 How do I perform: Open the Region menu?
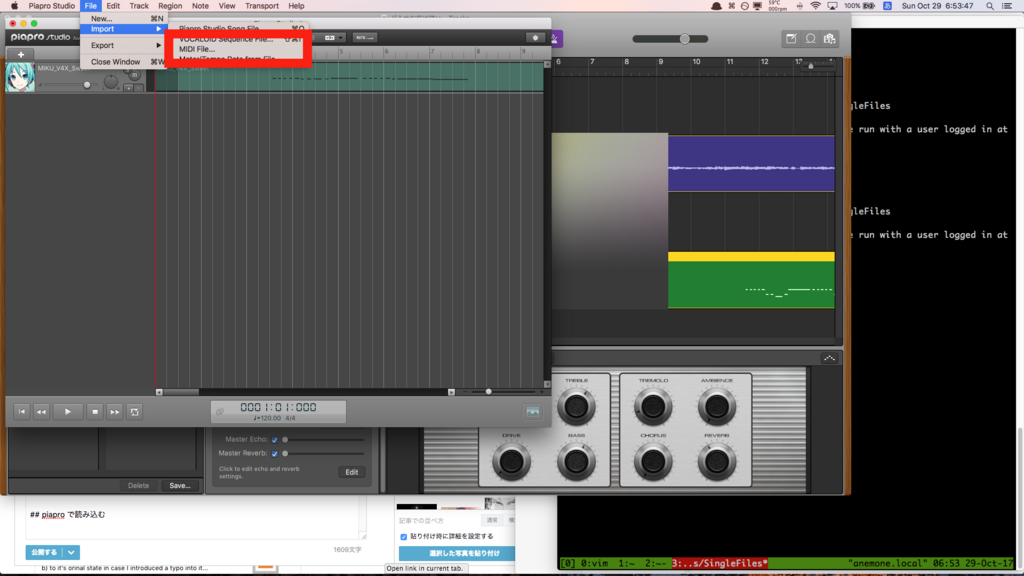pos(170,6)
